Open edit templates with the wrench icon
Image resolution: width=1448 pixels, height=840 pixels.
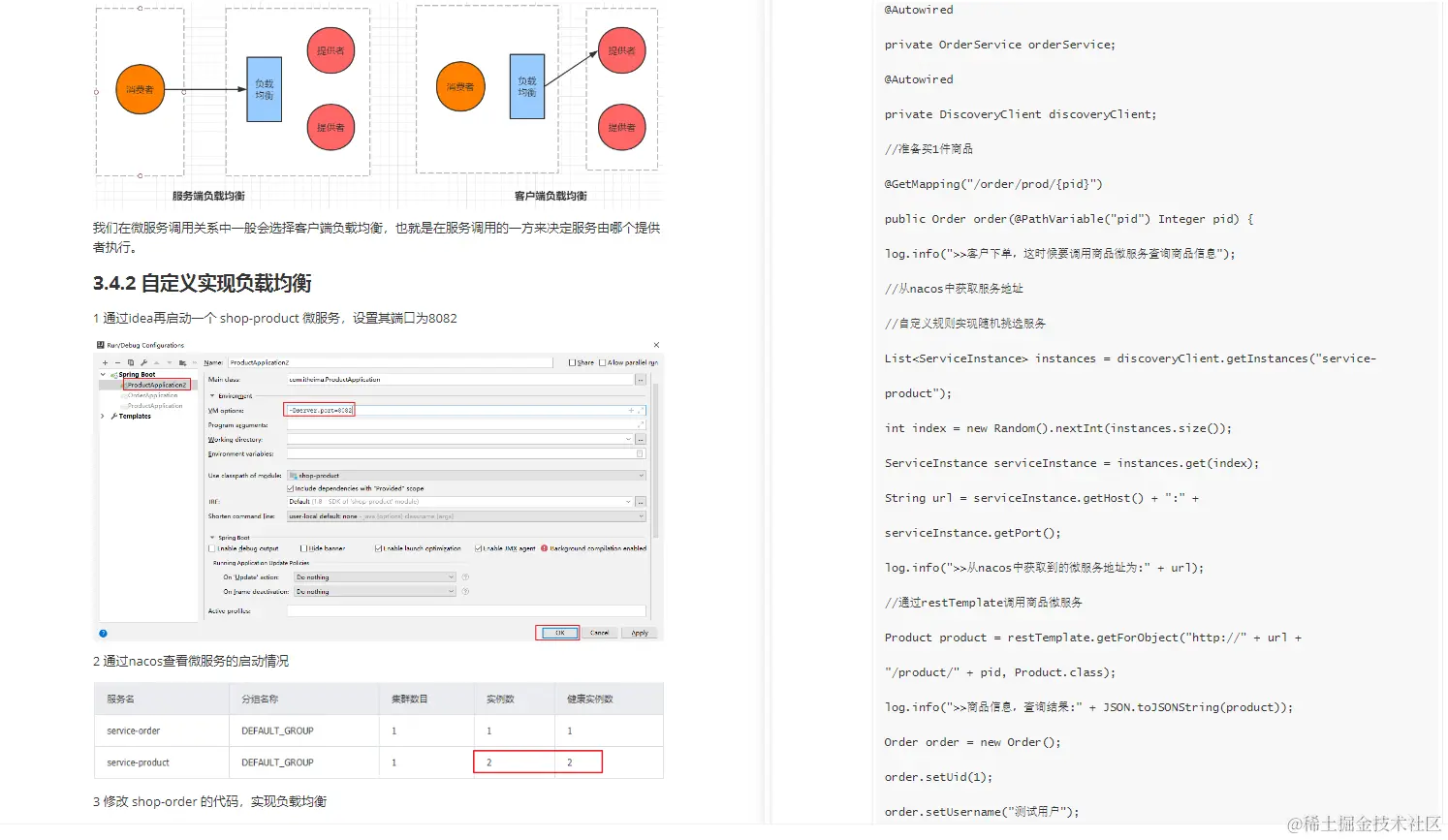pyautogui.click(x=143, y=362)
